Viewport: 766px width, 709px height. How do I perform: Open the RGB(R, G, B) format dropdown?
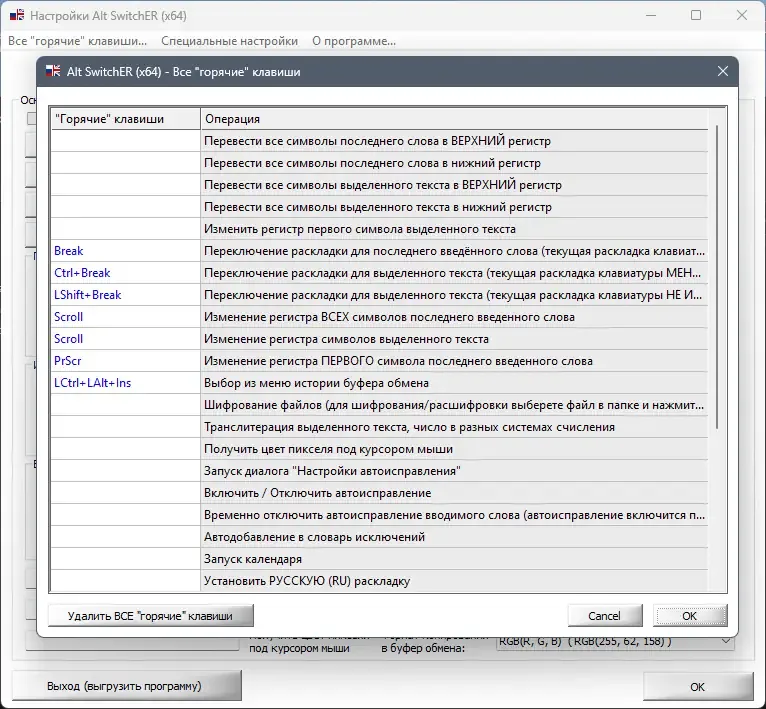tap(726, 641)
